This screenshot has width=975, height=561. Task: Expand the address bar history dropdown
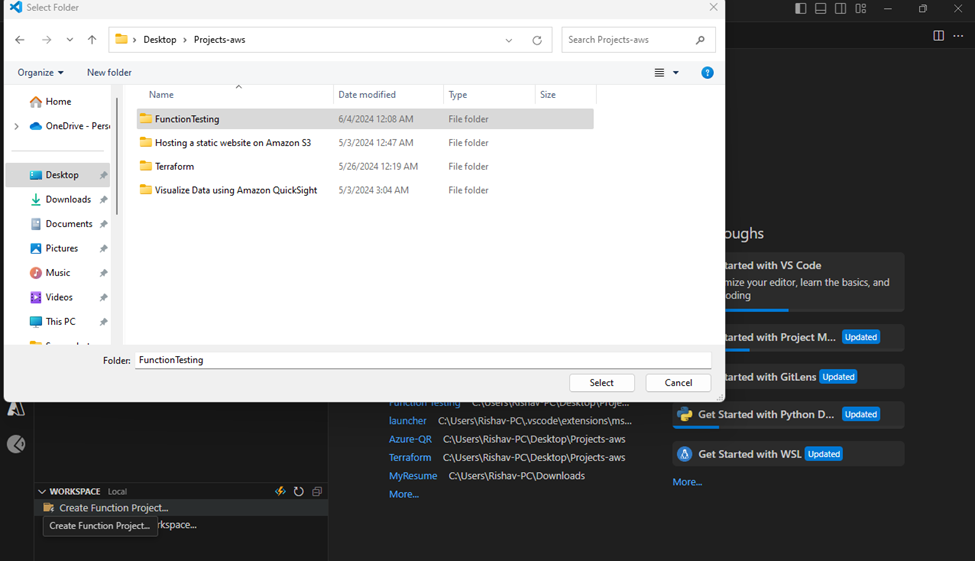click(509, 40)
